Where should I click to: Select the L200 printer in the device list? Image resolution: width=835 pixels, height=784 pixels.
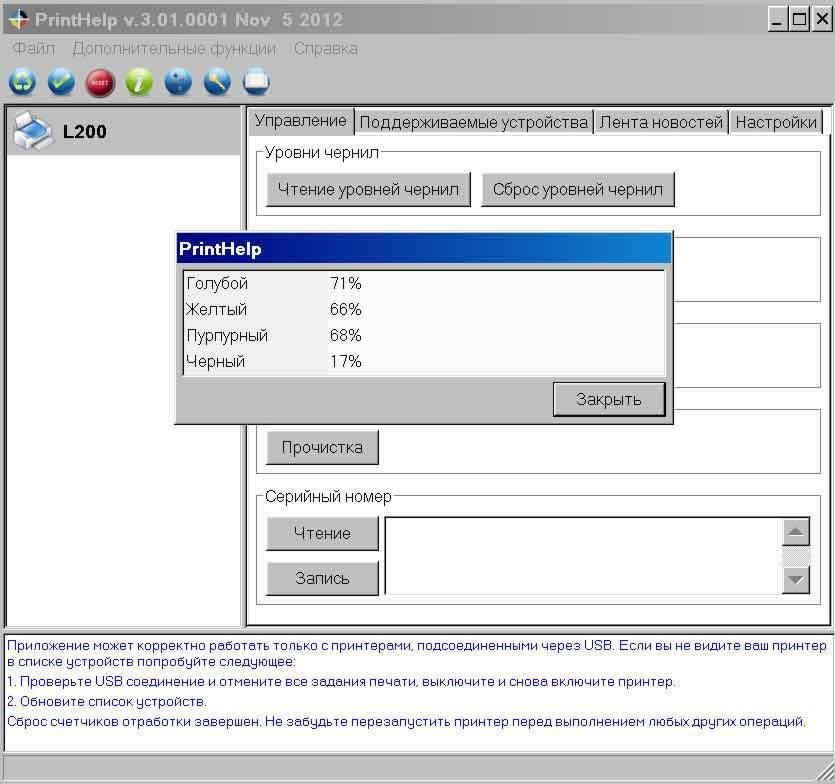coord(124,132)
